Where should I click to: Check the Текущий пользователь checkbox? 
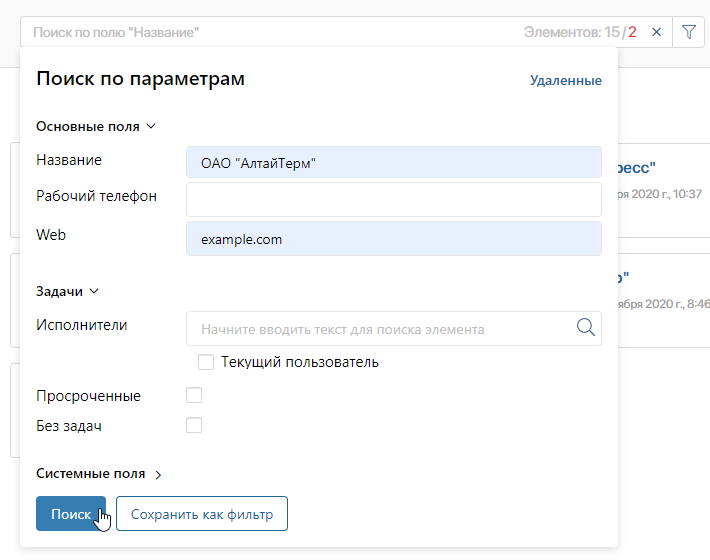(206, 362)
